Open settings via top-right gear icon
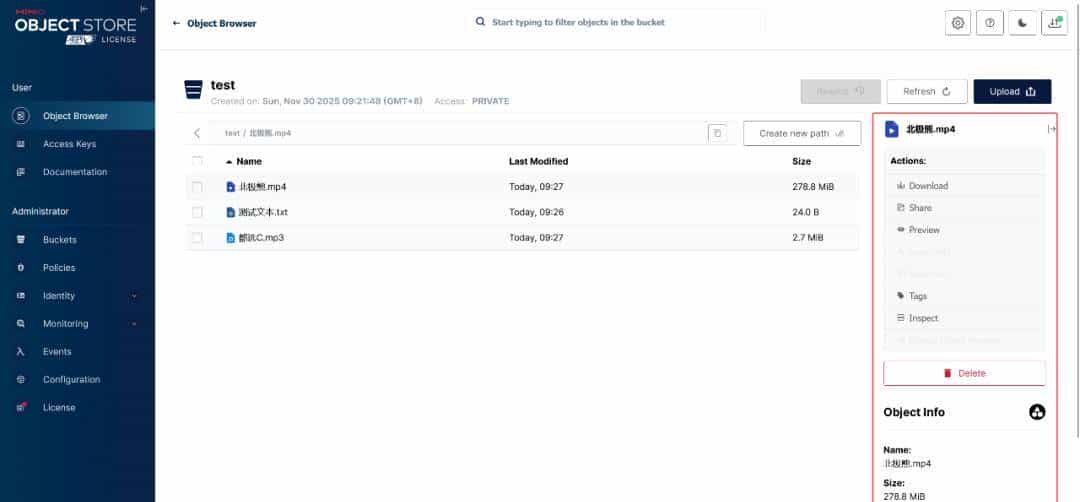The image size is (1080, 502). (x=958, y=23)
